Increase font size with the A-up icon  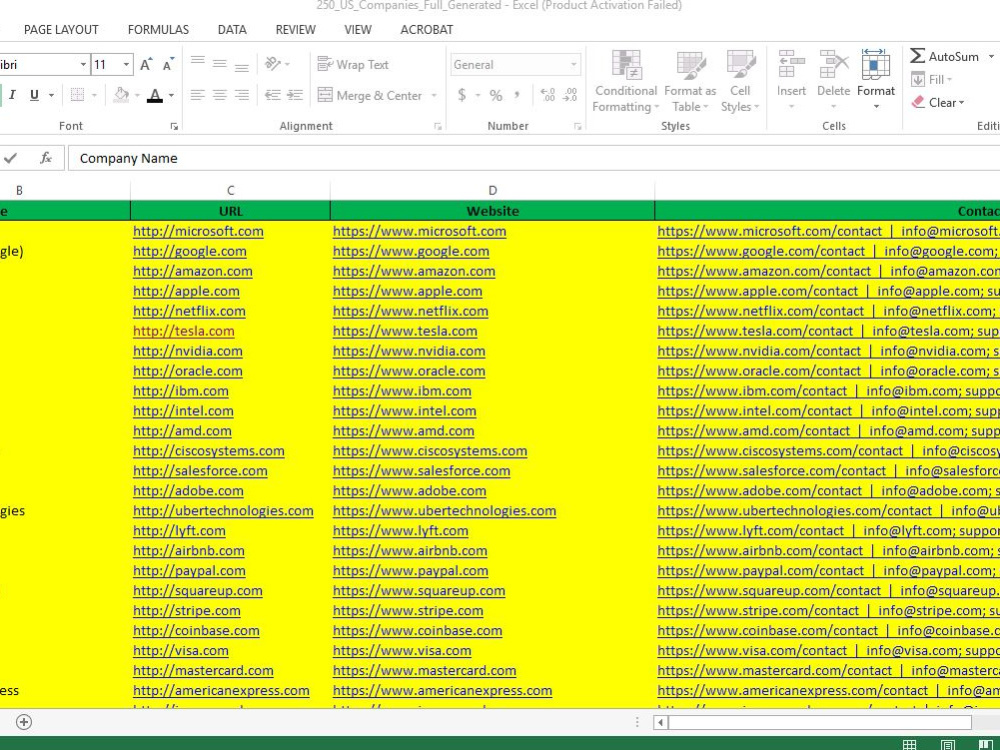(x=146, y=64)
